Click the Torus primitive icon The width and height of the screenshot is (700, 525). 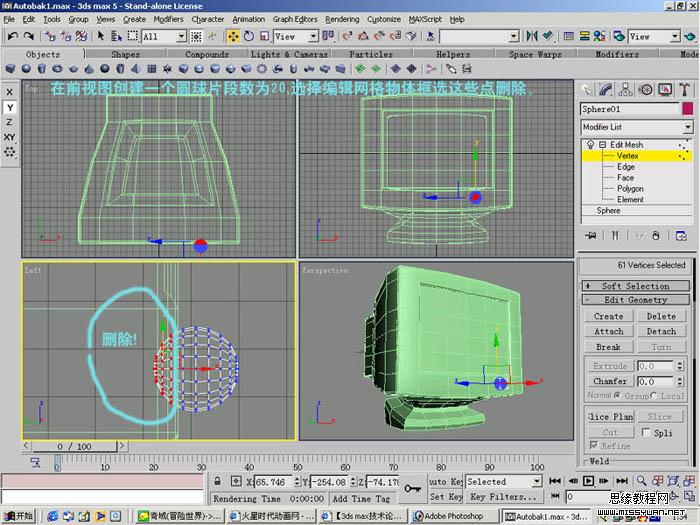(x=57, y=69)
